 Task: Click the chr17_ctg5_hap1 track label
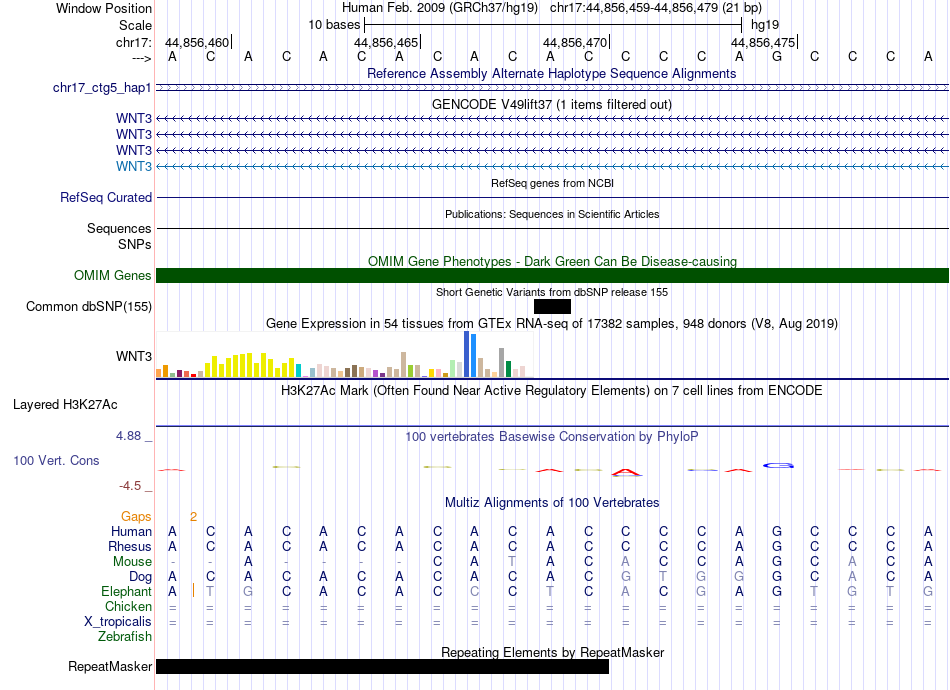pyautogui.click(x=102, y=88)
